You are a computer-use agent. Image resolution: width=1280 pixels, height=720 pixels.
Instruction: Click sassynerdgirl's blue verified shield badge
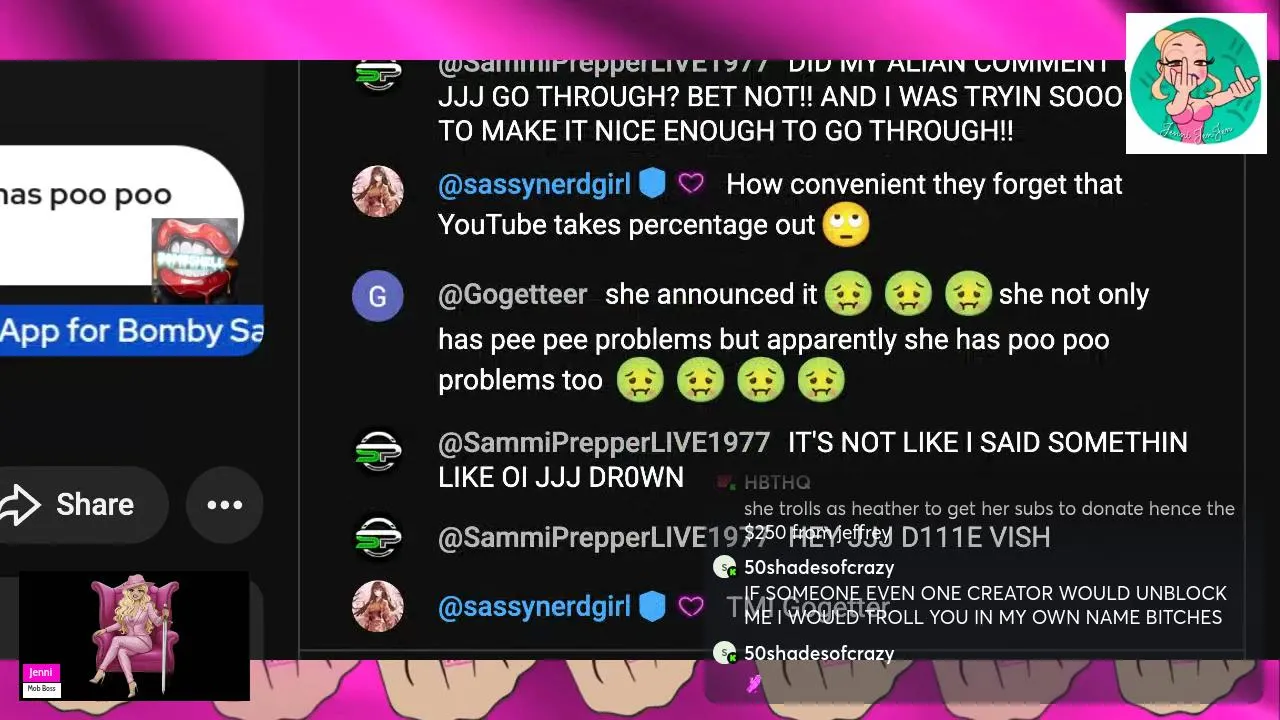652,184
